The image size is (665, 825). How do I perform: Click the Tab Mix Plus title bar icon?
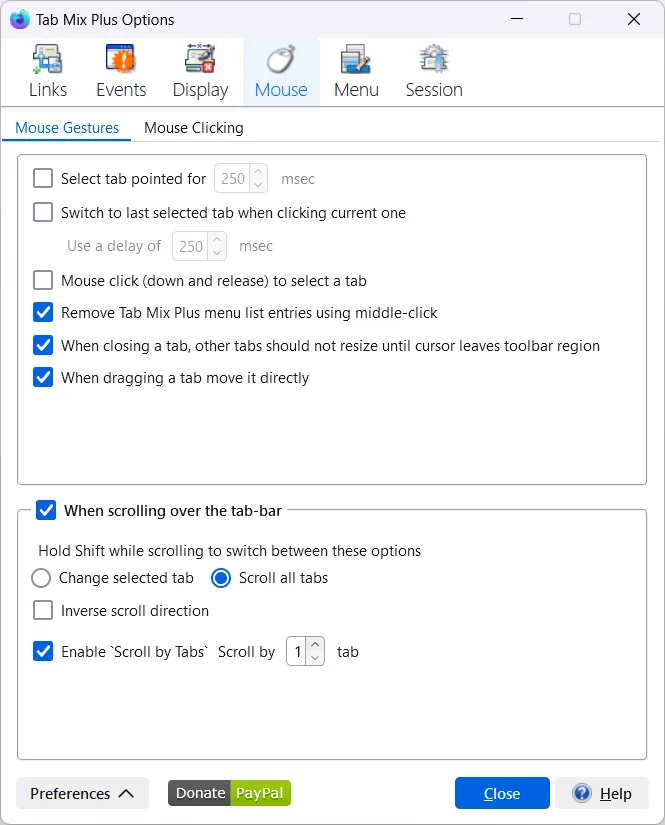(19, 19)
